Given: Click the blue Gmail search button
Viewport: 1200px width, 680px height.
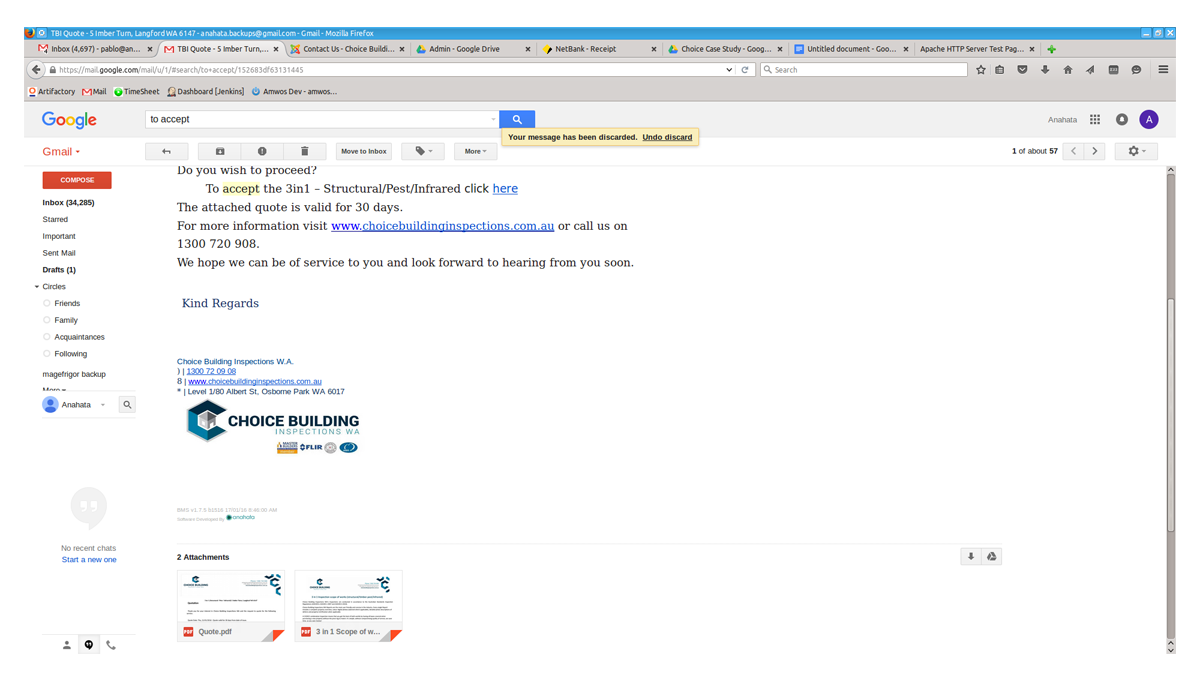Looking at the screenshot, I should (x=517, y=119).
